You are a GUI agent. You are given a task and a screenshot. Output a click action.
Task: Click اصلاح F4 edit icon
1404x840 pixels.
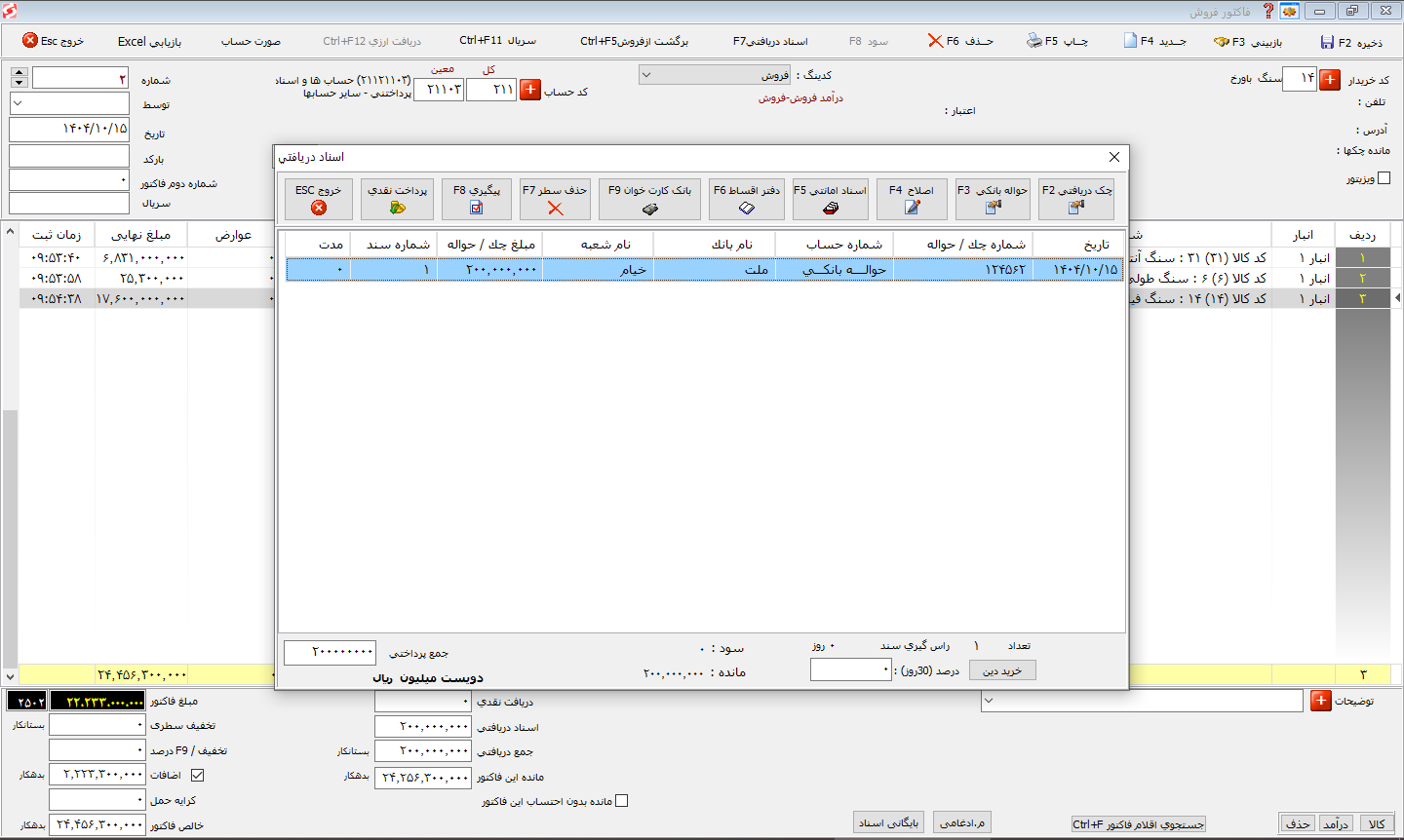912,207
